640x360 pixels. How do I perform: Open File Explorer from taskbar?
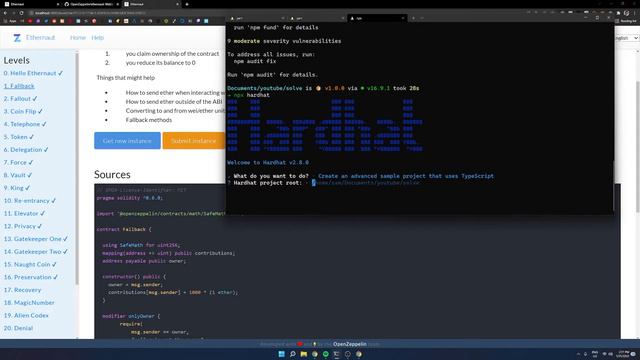click(x=304, y=354)
